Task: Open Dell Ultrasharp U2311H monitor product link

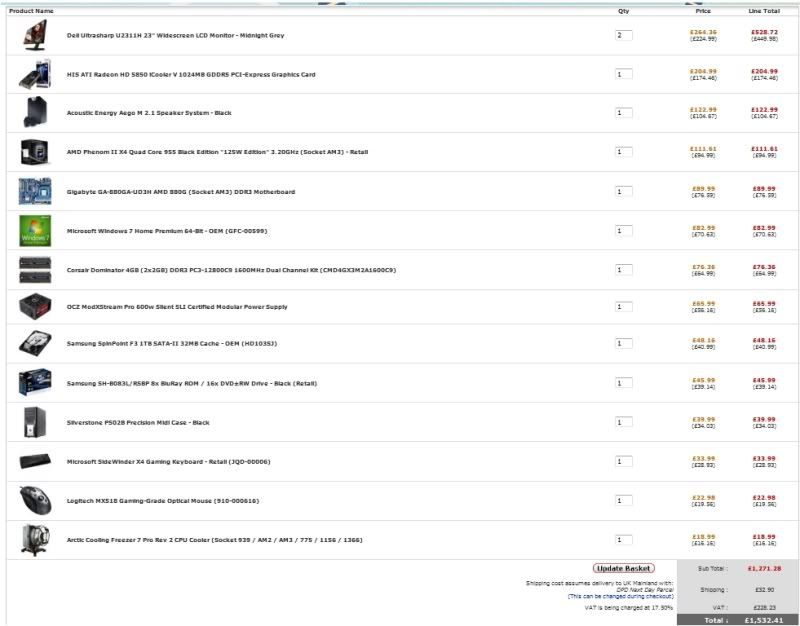Action: 176,35
